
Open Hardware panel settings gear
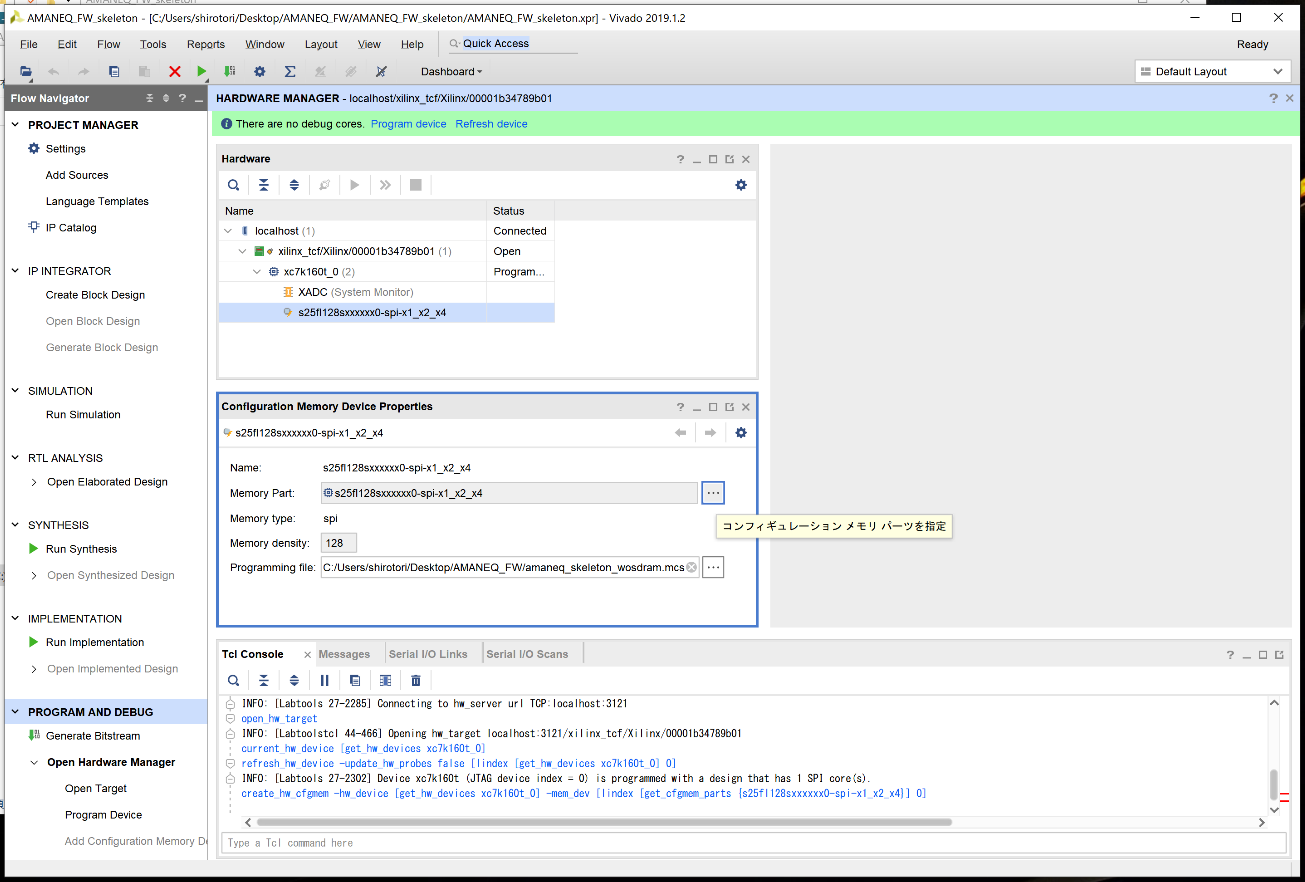click(x=741, y=185)
